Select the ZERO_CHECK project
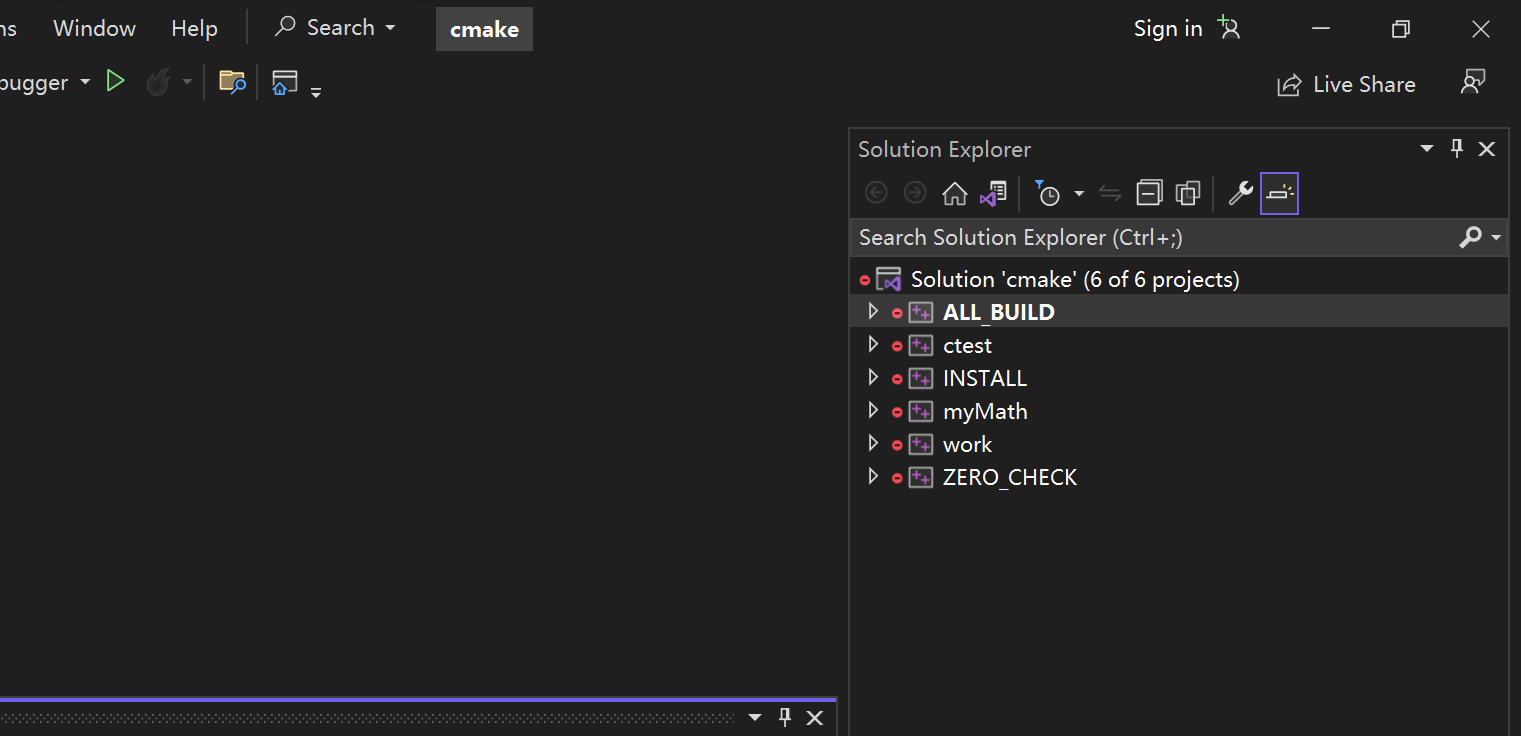The height and width of the screenshot is (736, 1521). (x=1010, y=478)
